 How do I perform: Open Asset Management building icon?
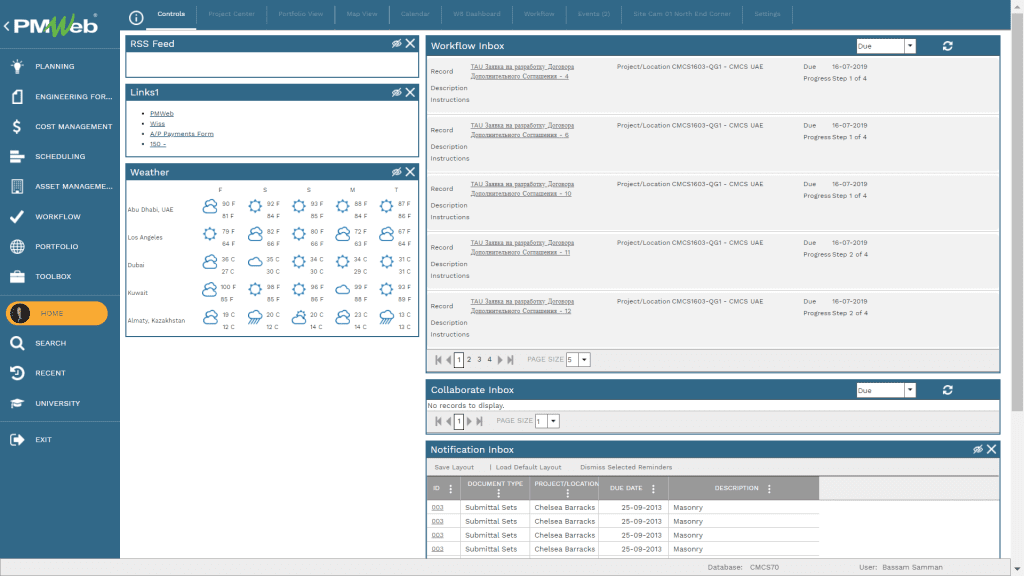[x=18, y=186]
